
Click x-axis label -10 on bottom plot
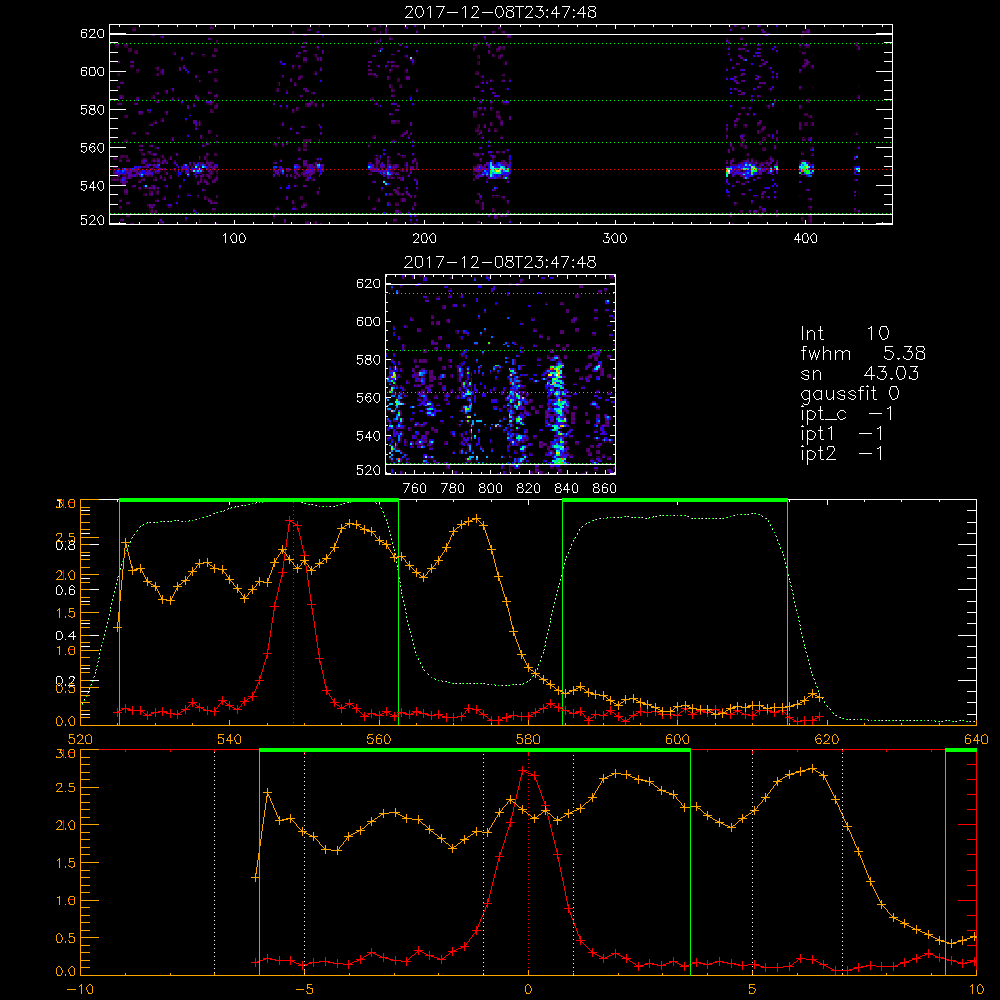(x=80, y=990)
